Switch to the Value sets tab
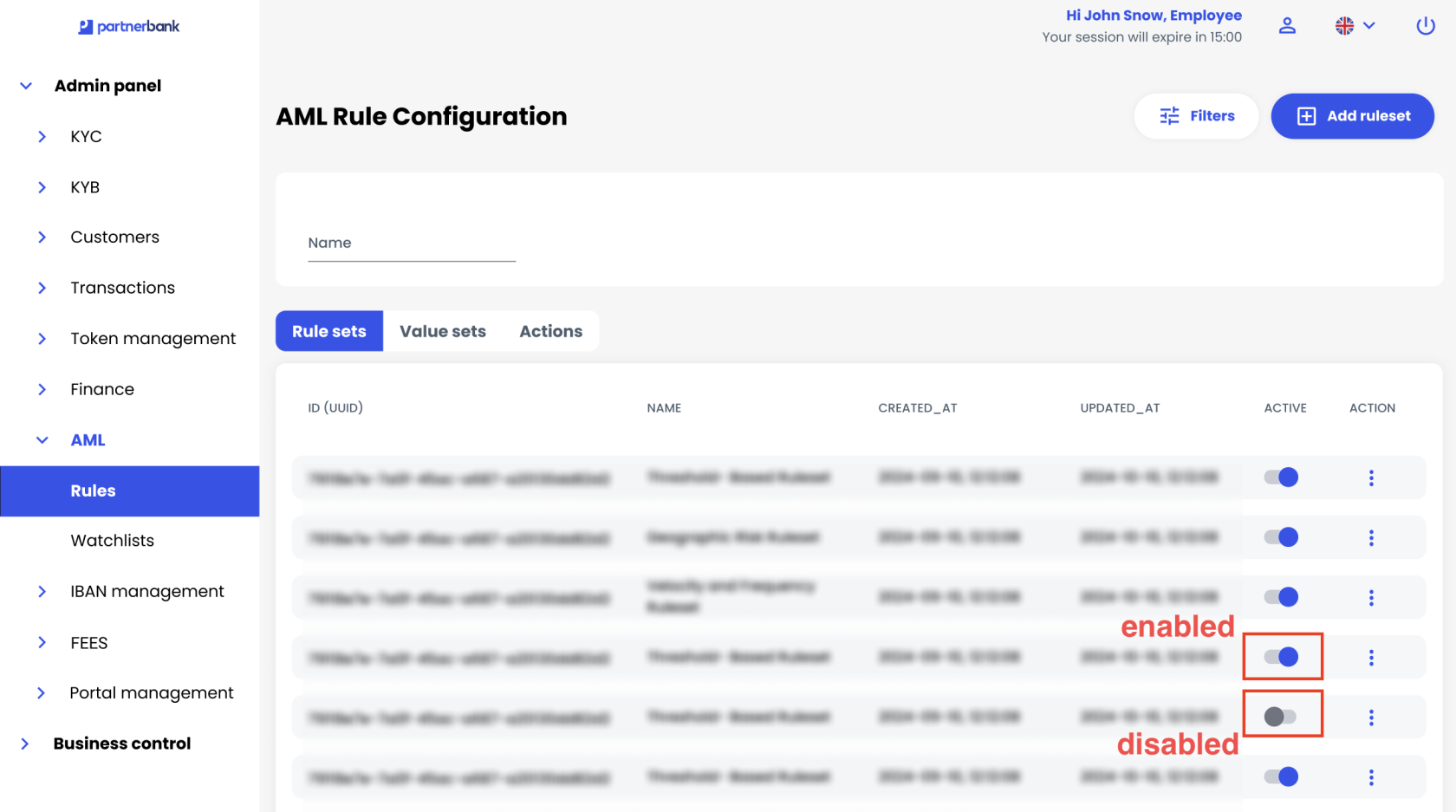This screenshot has width=1456, height=812. pyautogui.click(x=442, y=331)
